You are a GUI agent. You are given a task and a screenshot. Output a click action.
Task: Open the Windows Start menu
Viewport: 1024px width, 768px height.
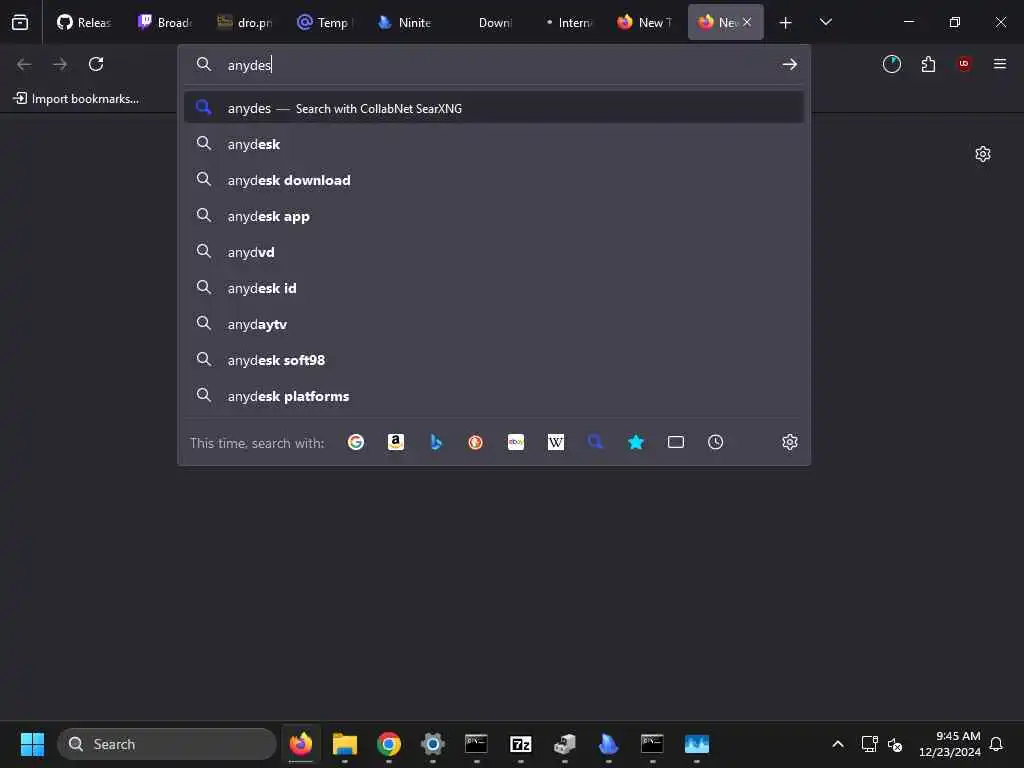tap(32, 744)
